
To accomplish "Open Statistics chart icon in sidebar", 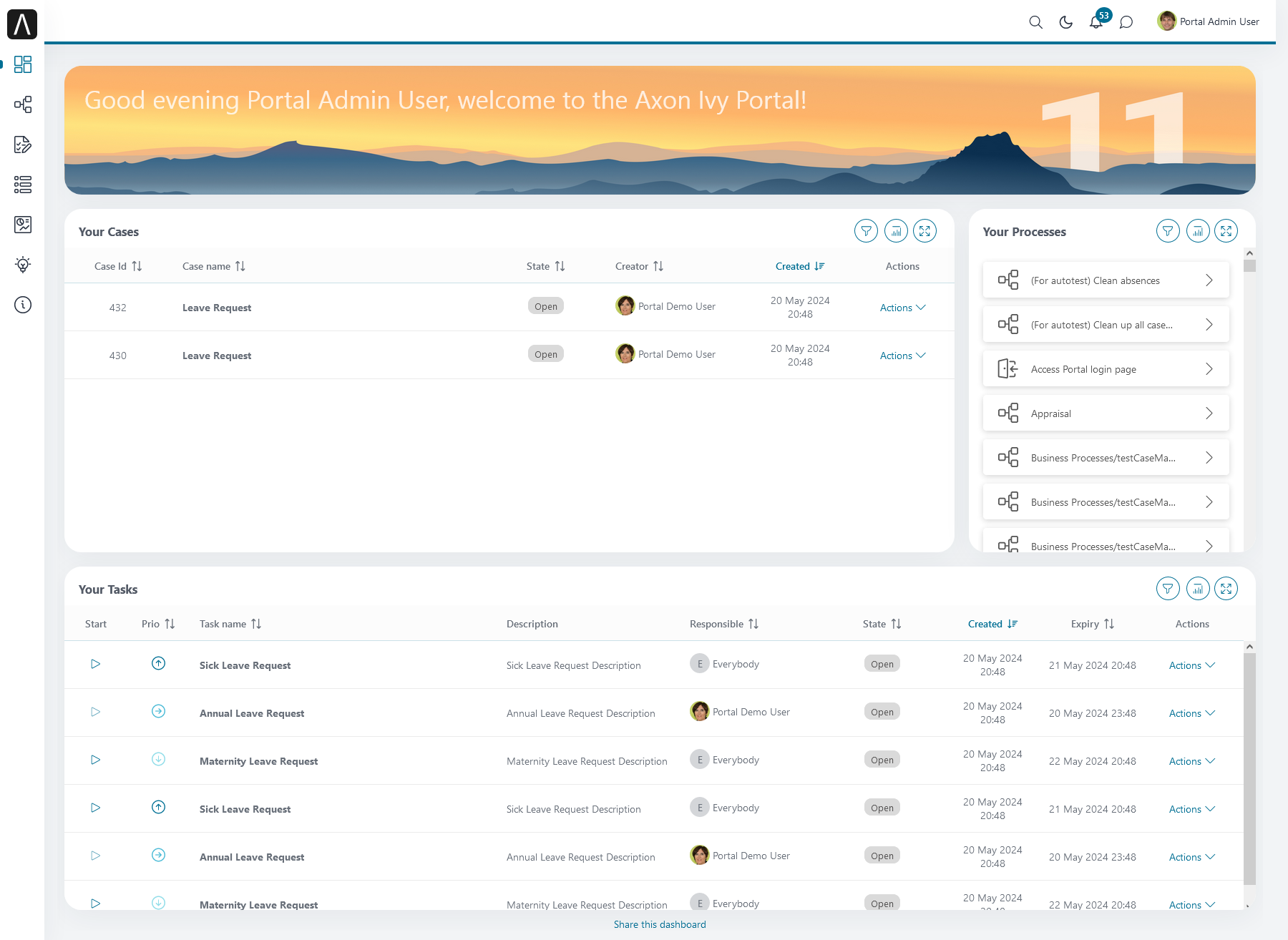I will click(23, 225).
